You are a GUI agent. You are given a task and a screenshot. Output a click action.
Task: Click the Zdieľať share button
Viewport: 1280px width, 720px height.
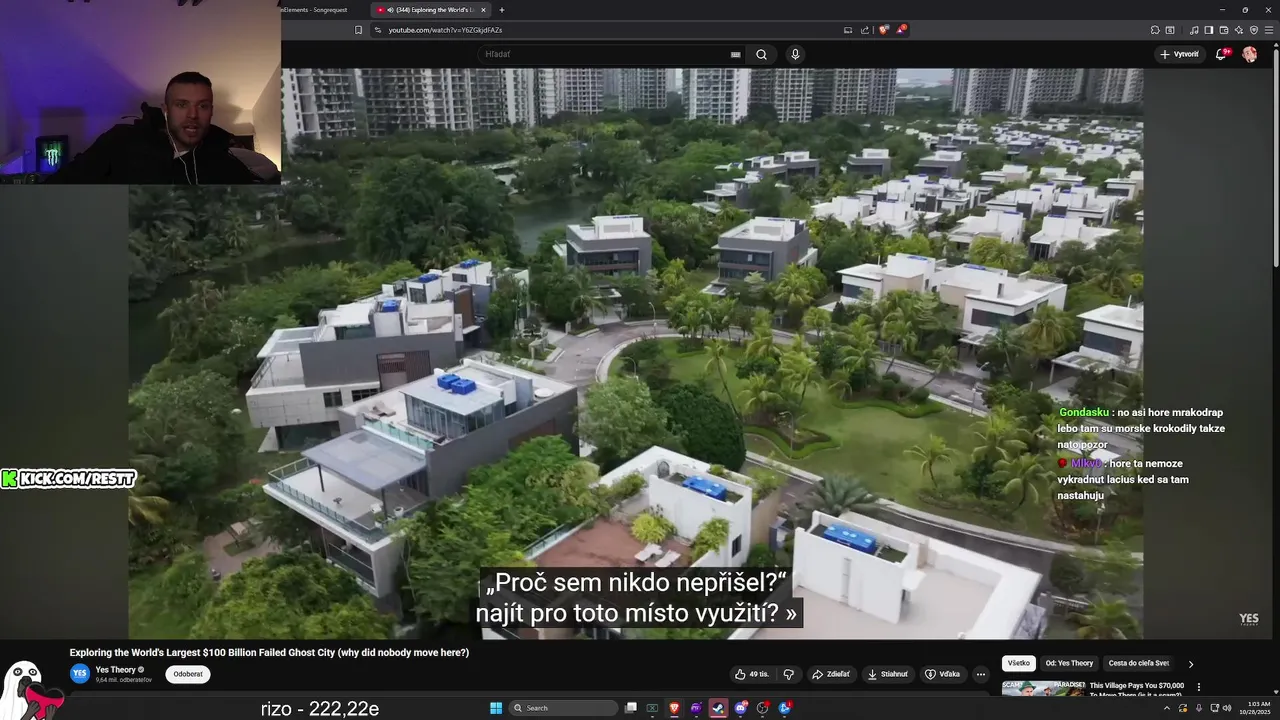coord(831,674)
